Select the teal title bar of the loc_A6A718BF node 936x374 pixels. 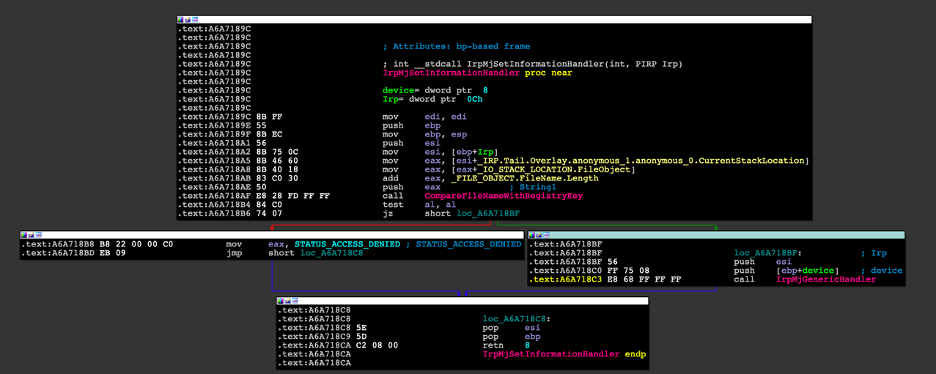coord(716,234)
